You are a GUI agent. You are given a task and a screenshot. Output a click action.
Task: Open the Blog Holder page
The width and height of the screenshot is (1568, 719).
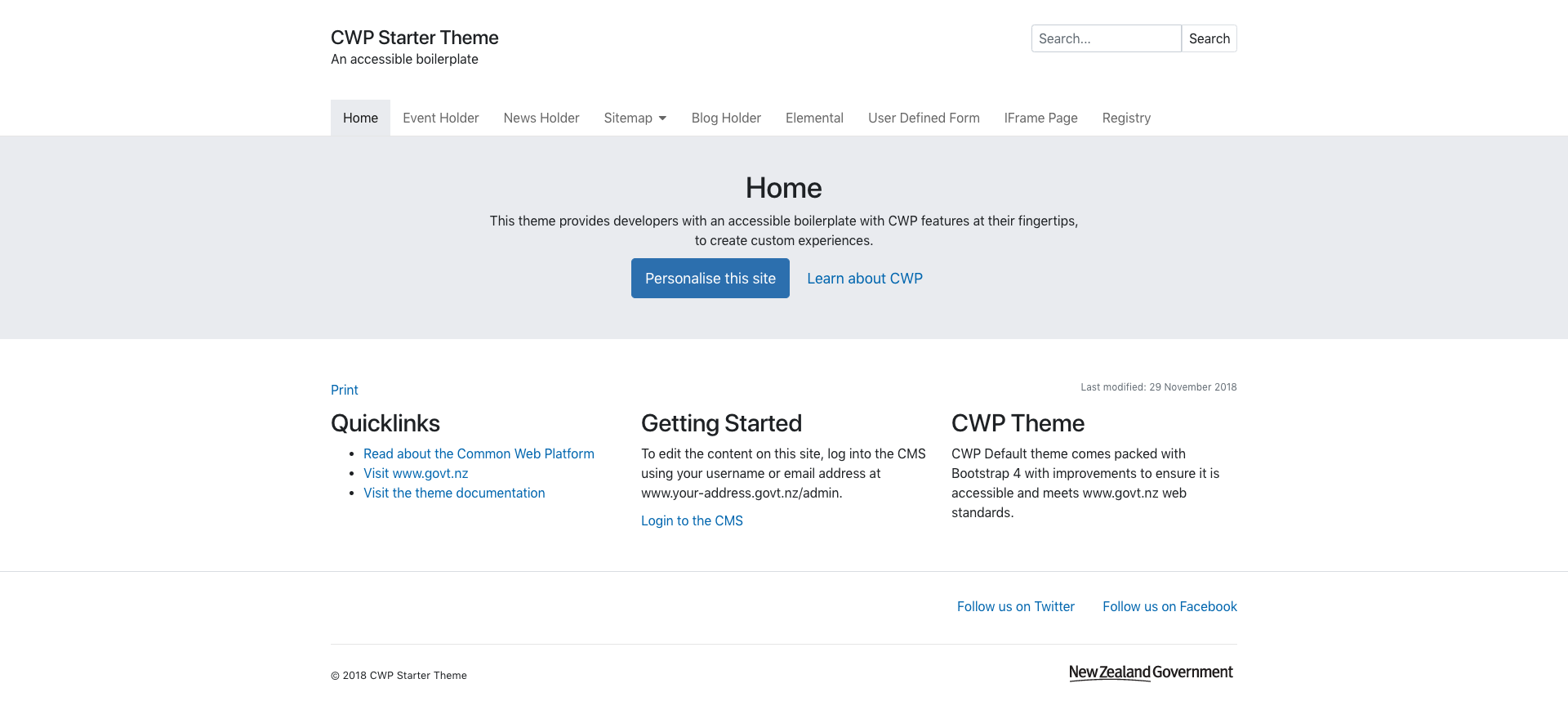pos(726,118)
